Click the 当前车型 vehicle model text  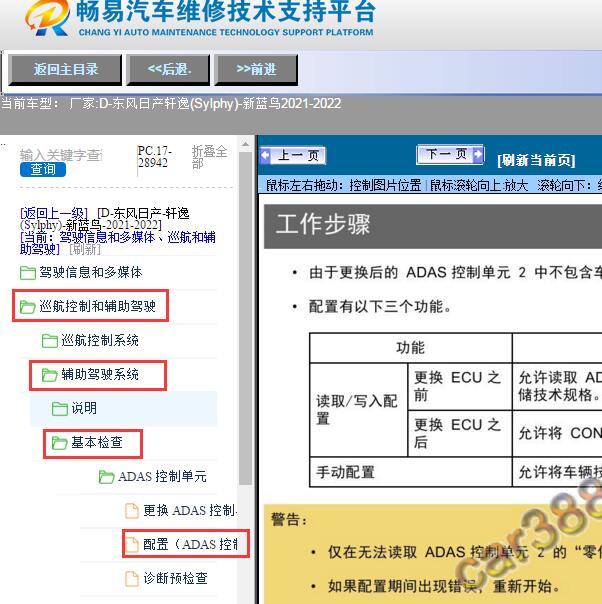[171, 104]
